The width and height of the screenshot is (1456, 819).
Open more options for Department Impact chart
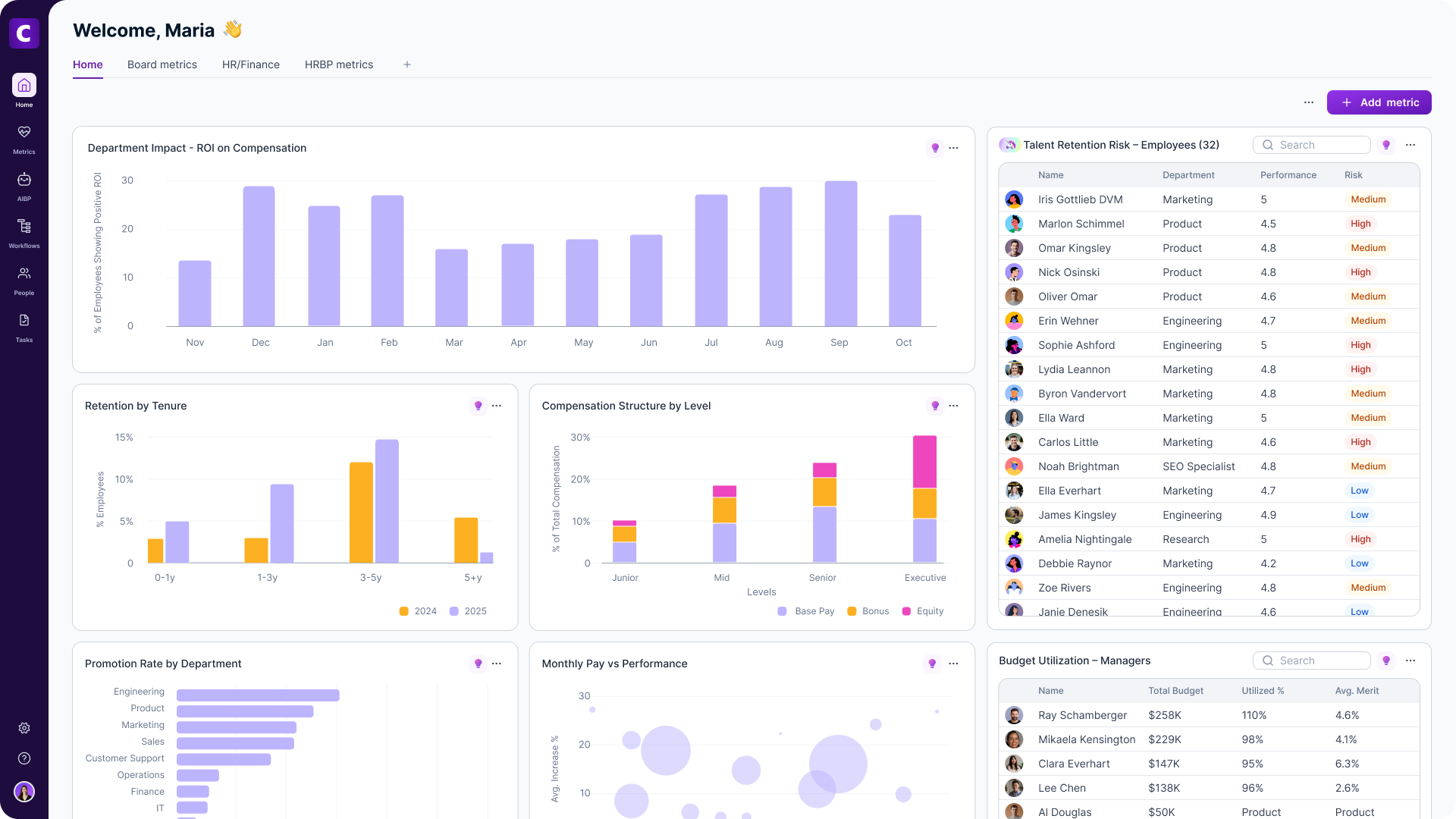pyautogui.click(x=953, y=148)
